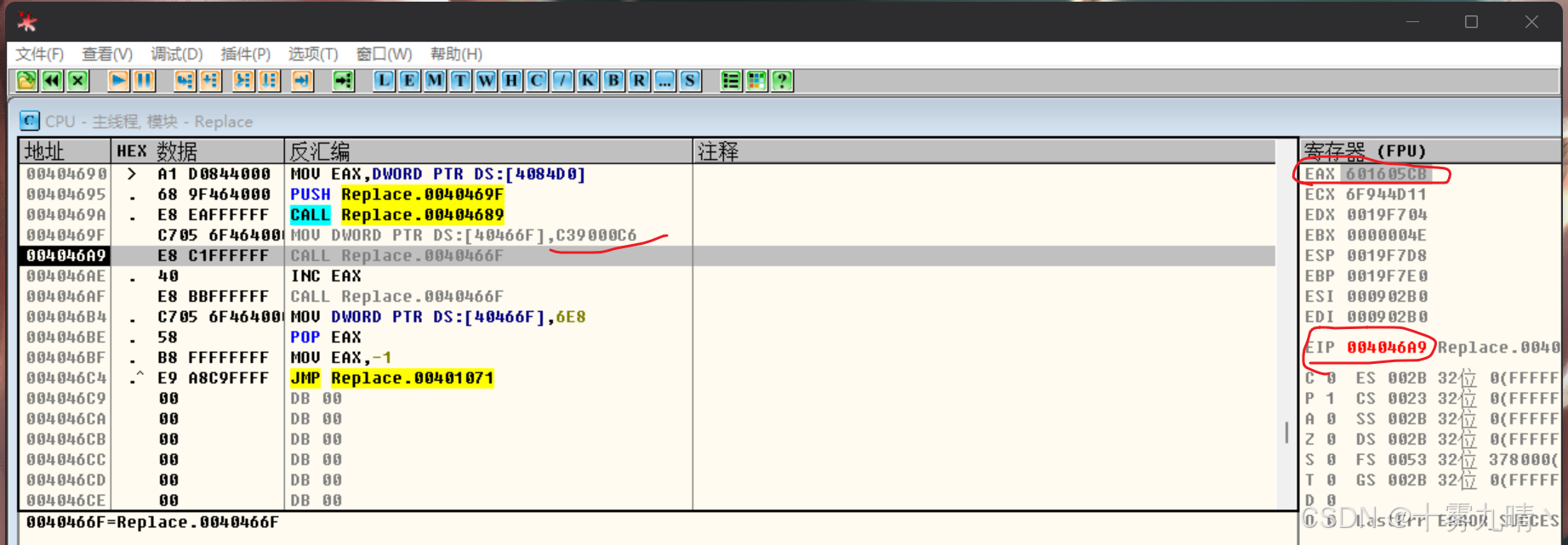This screenshot has height=545, width=1568.
Task: Click the EDX register value 0019F704
Action: click(x=1387, y=214)
